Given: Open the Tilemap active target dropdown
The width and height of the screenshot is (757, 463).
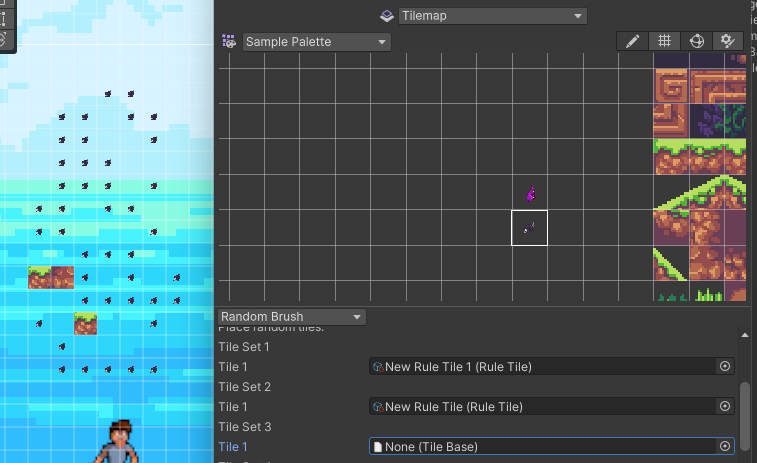Looking at the screenshot, I should (x=492, y=16).
